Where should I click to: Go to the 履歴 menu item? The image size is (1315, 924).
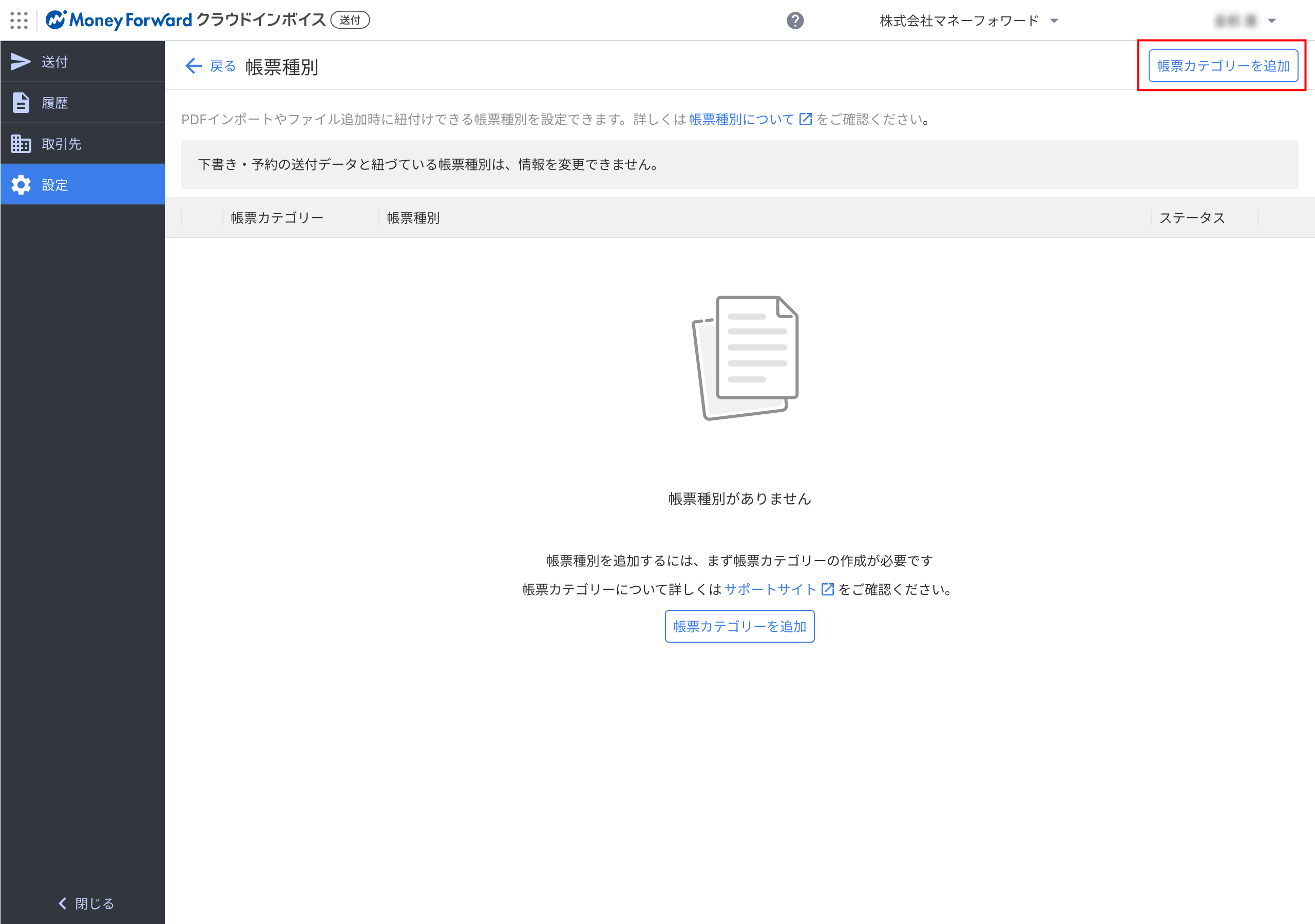[55, 103]
